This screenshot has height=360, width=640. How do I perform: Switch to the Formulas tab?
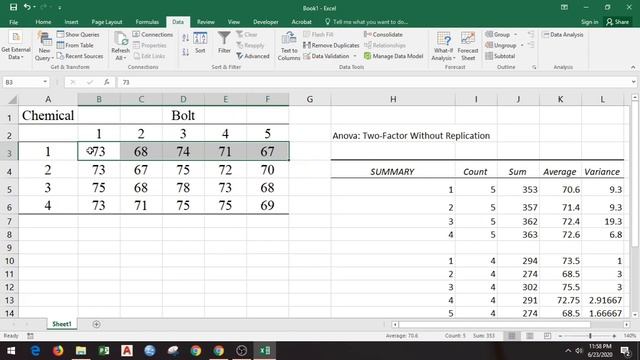tap(147, 22)
